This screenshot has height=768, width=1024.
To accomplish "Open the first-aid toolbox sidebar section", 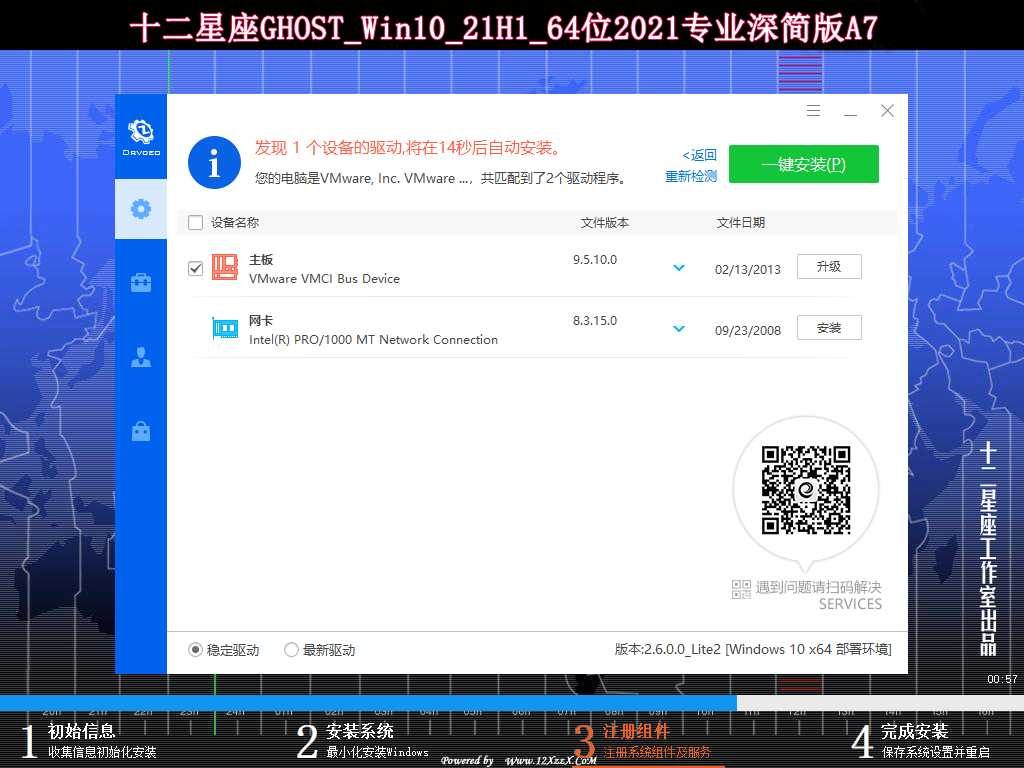I will pyautogui.click(x=141, y=283).
